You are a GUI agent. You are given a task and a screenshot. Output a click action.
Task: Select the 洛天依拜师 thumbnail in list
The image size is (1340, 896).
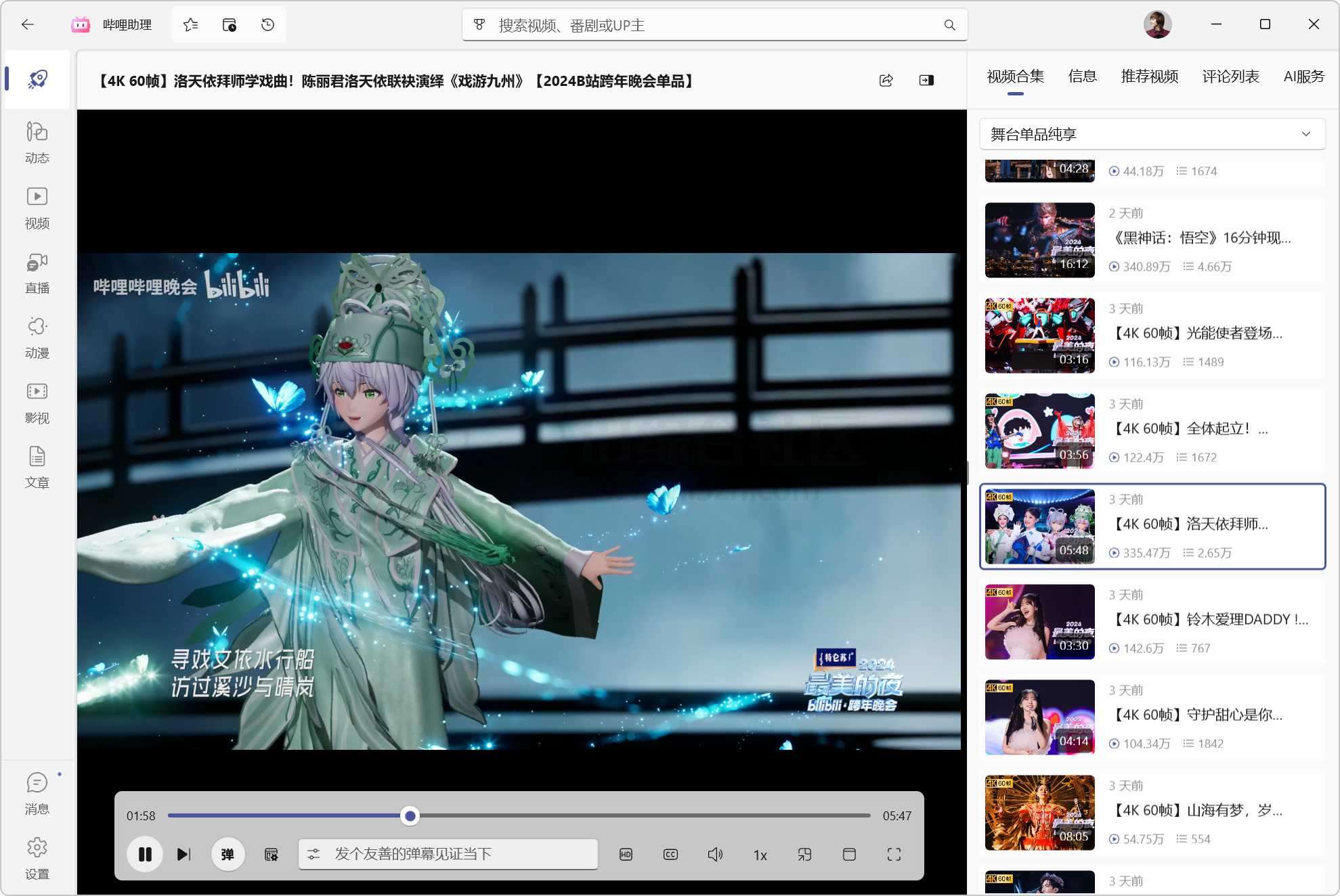(x=1040, y=527)
